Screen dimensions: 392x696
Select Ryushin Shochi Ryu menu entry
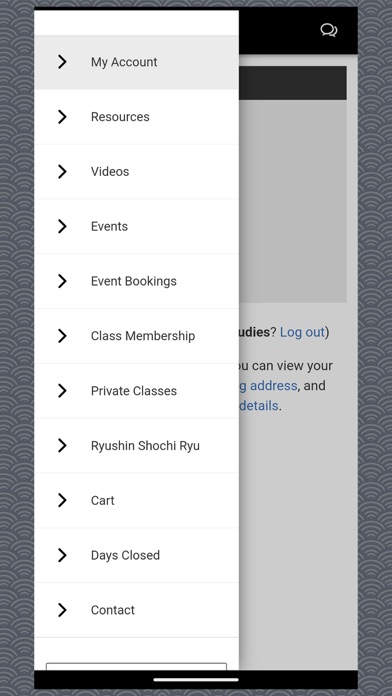coord(136,446)
